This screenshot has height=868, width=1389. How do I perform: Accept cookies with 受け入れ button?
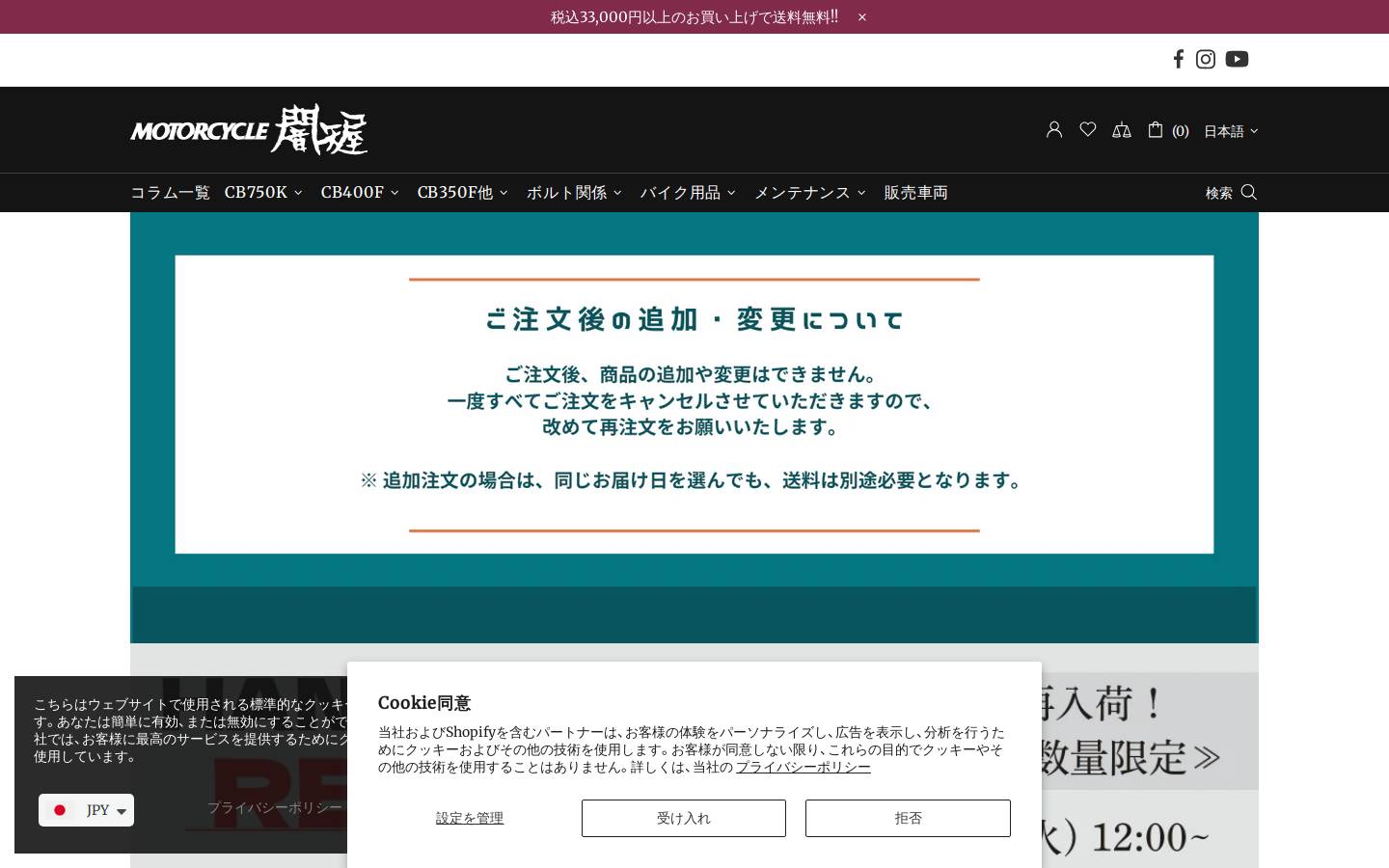pos(684,818)
